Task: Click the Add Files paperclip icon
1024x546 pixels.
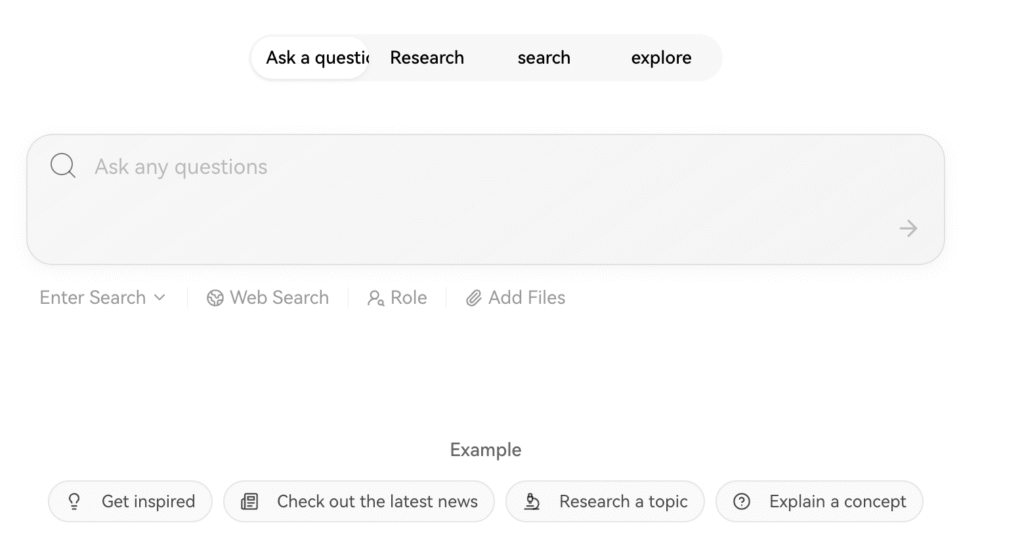Action: [474, 298]
